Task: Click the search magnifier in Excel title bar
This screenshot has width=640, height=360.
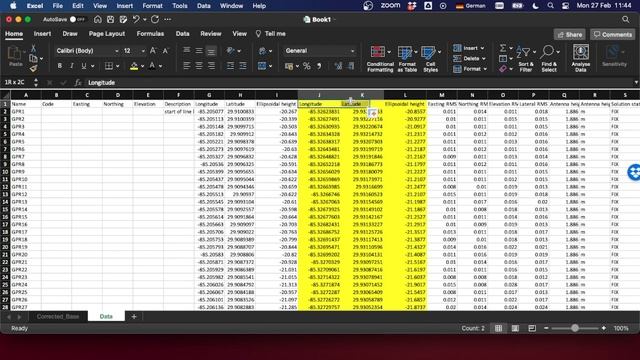Action: (625, 19)
